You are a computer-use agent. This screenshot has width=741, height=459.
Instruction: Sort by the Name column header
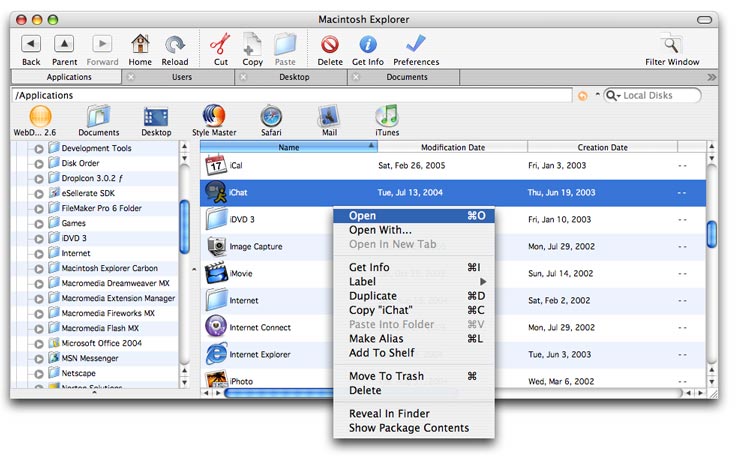[288, 147]
